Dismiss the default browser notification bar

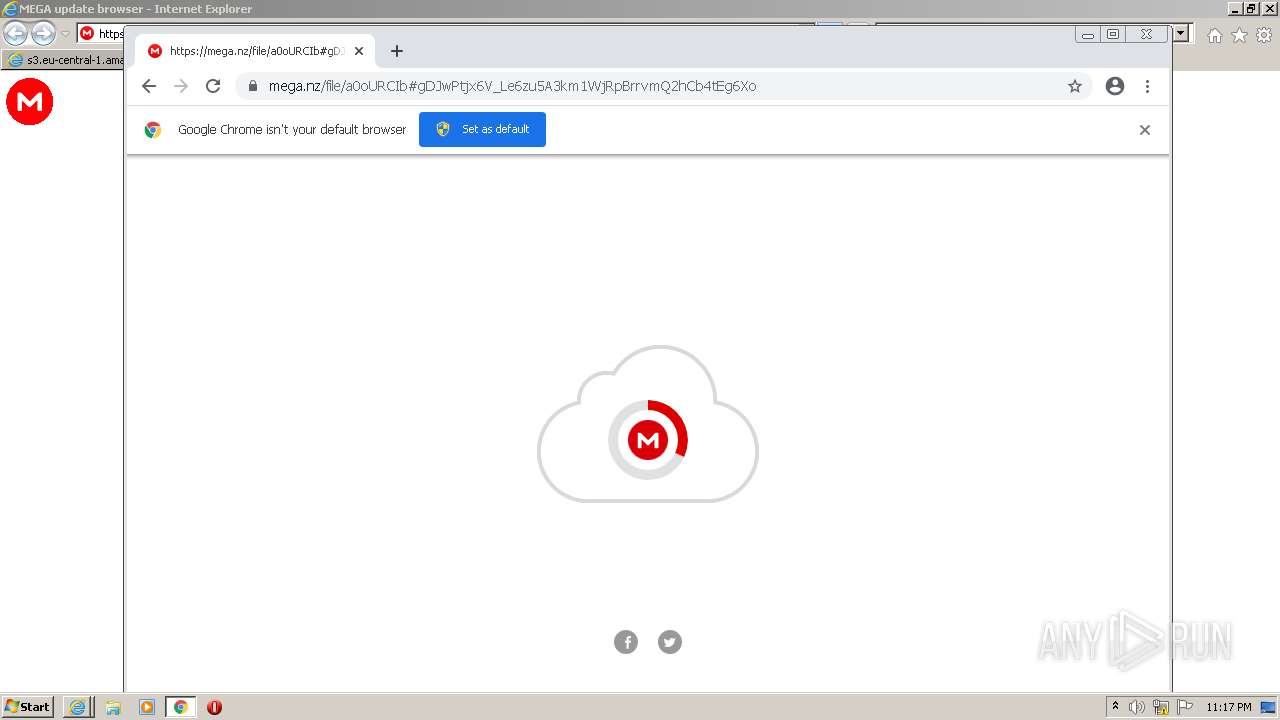point(1145,130)
